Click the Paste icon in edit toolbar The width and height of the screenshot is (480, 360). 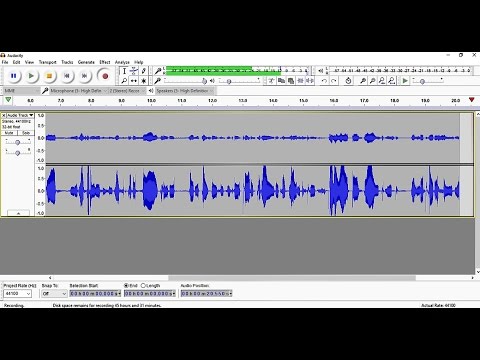tap(291, 81)
